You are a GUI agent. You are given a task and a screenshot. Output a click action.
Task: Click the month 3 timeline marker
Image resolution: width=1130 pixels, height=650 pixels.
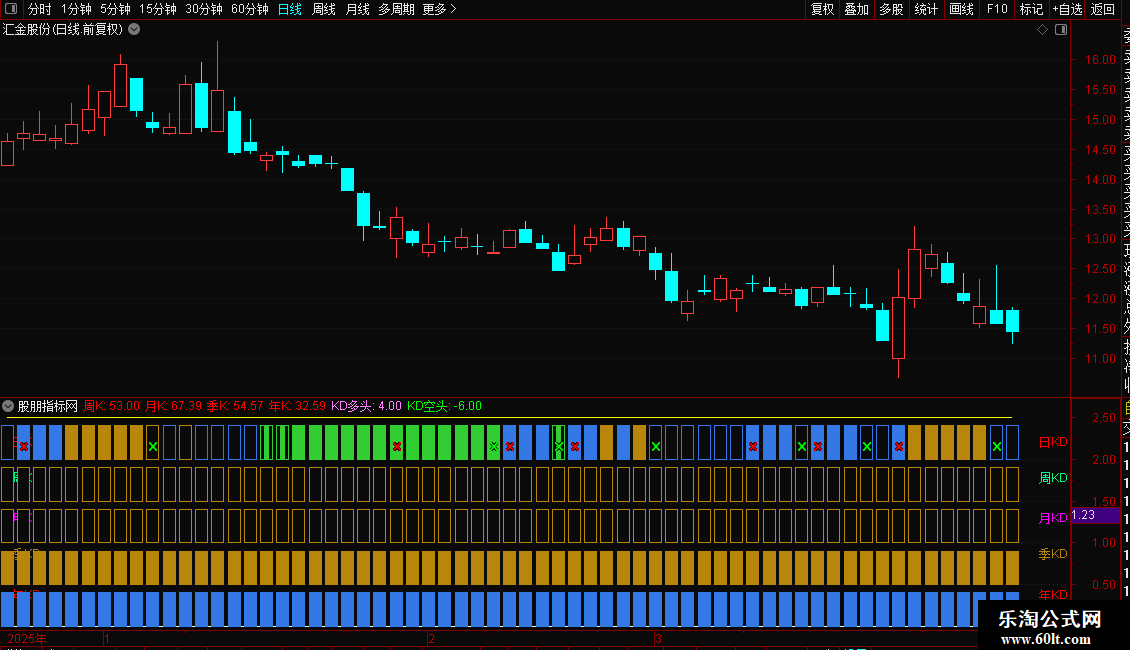click(658, 639)
